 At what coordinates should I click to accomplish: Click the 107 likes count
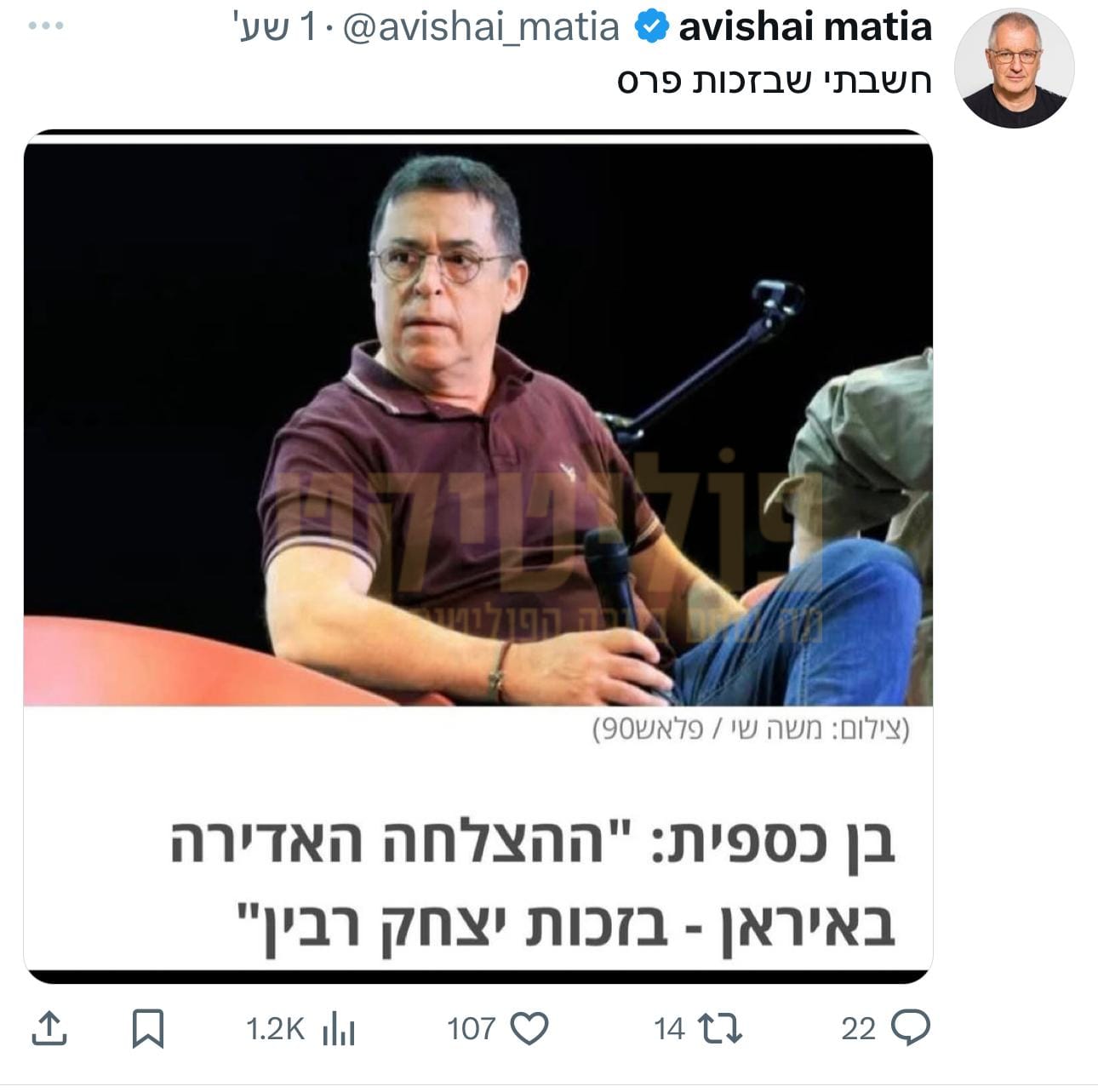click(x=472, y=1029)
